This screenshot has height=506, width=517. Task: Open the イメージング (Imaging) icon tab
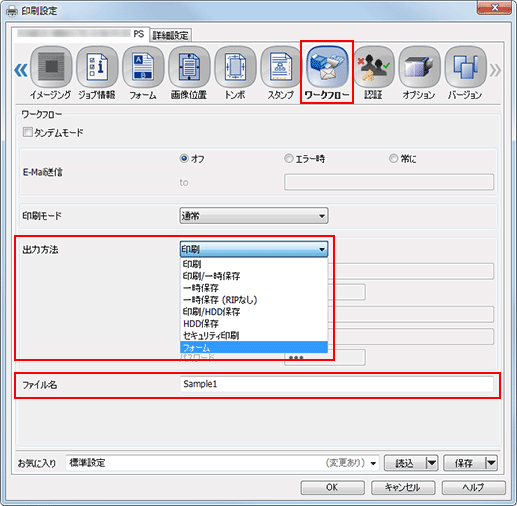pos(51,73)
